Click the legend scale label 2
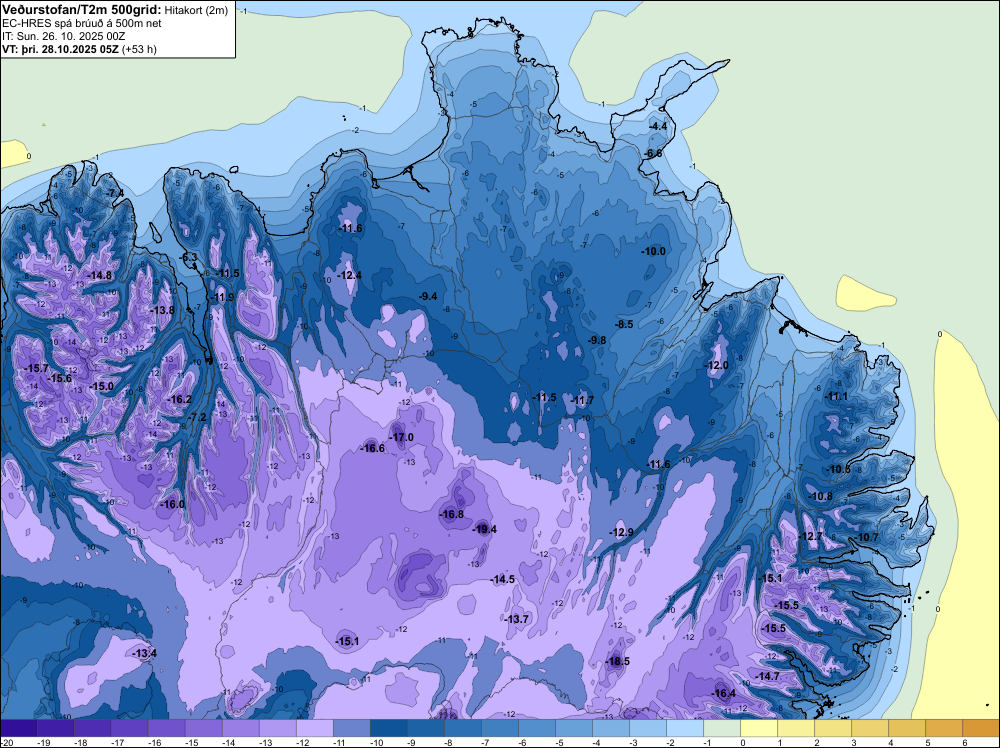This screenshot has height=748, width=1000. (817, 742)
